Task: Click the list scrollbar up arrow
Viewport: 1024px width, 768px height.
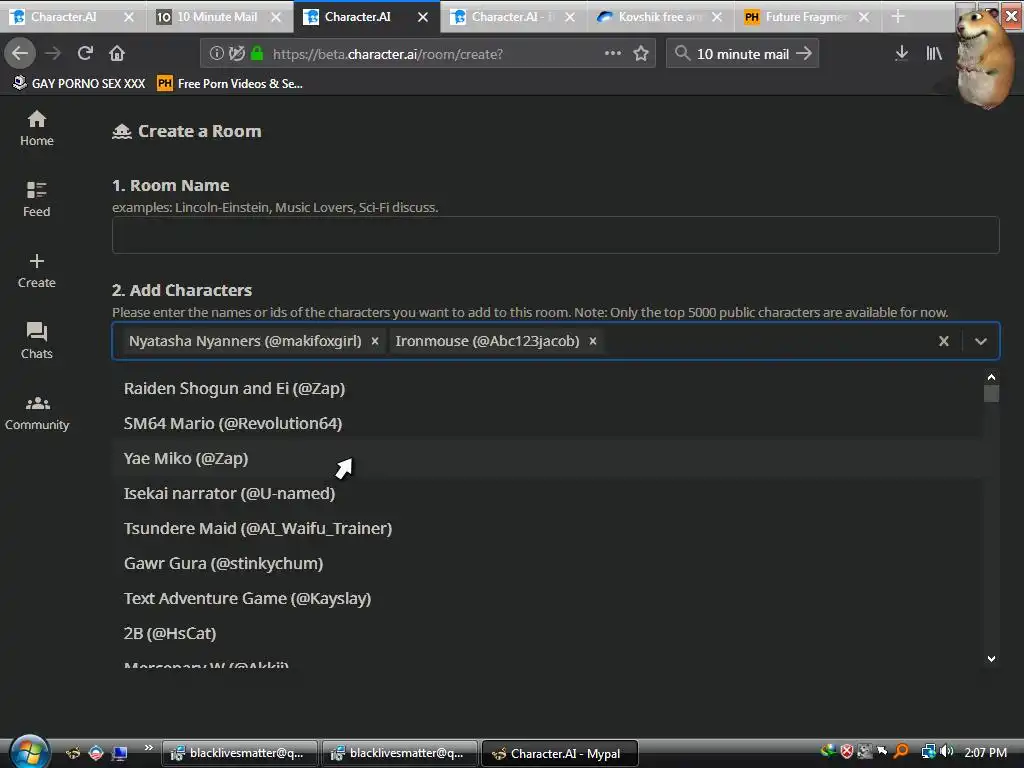Action: click(x=991, y=377)
